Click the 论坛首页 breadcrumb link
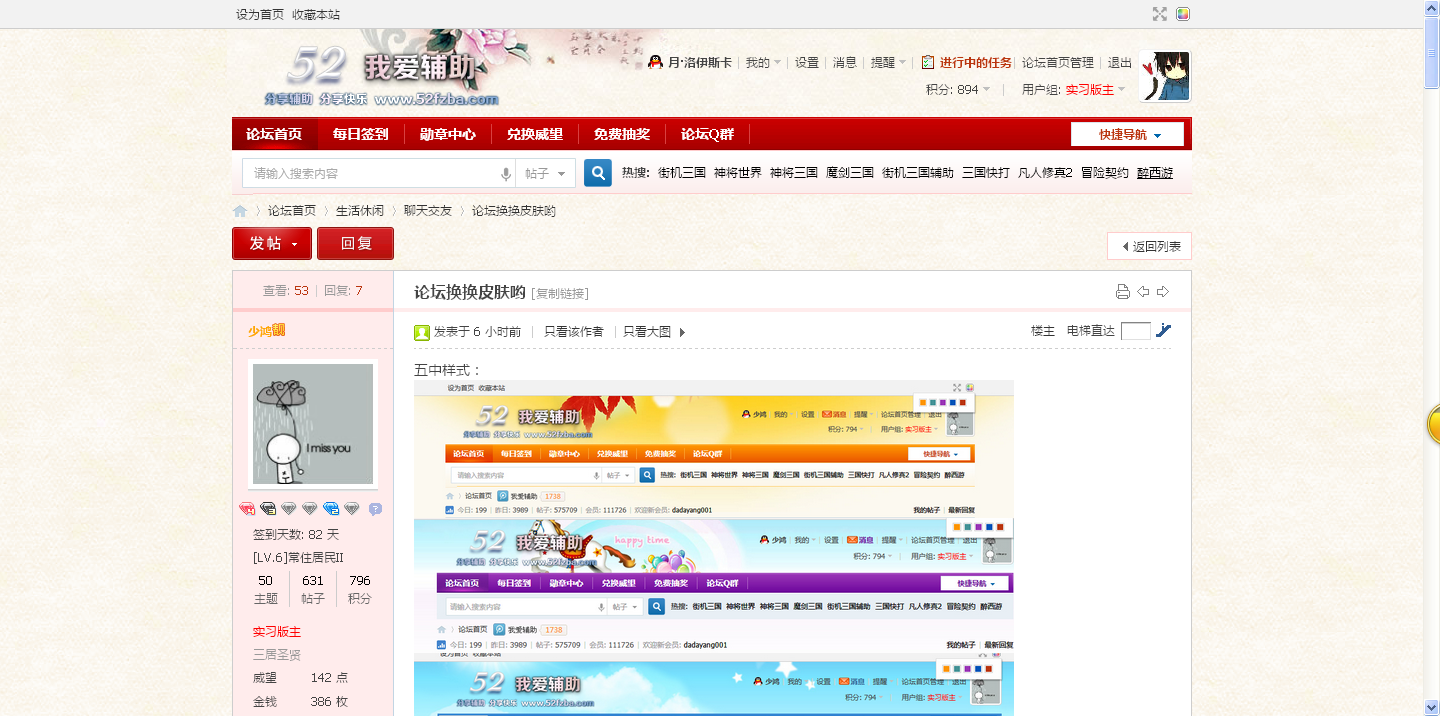Screen dimensions: 1440x716 [x=292, y=211]
